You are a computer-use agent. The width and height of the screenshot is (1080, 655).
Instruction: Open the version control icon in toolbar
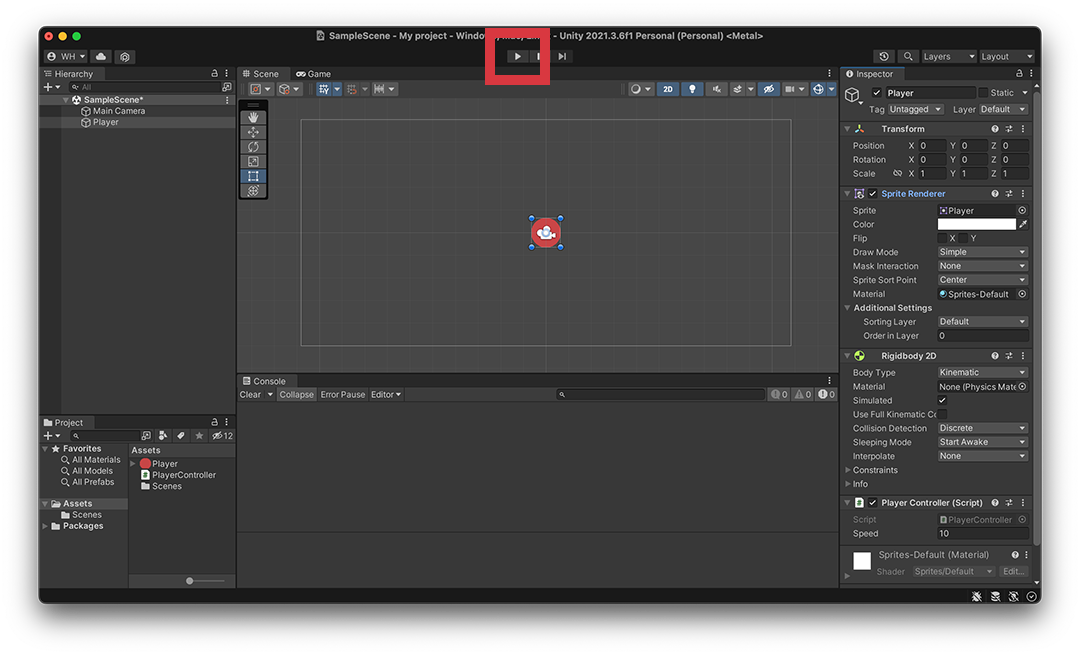coord(125,56)
